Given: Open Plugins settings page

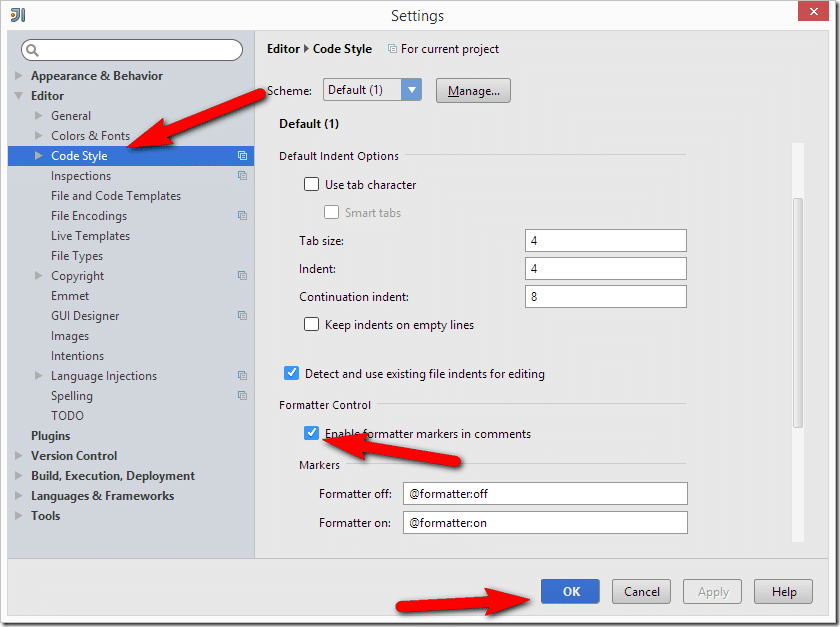Looking at the screenshot, I should pos(50,436).
